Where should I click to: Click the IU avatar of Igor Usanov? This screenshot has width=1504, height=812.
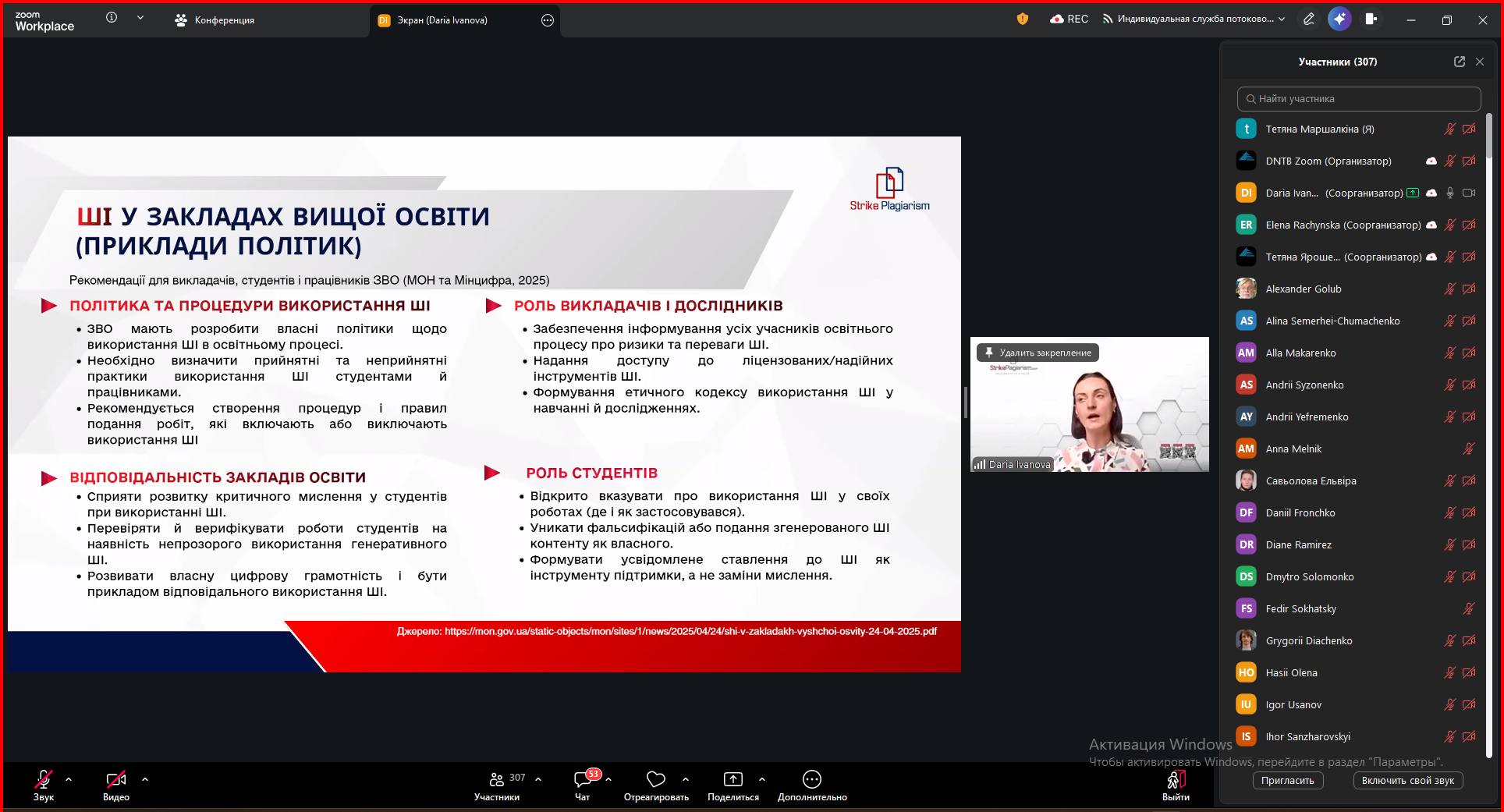coord(1247,705)
